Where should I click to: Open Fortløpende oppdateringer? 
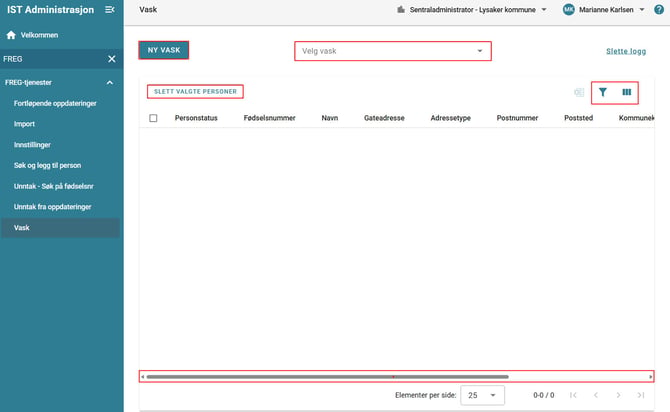[55, 103]
